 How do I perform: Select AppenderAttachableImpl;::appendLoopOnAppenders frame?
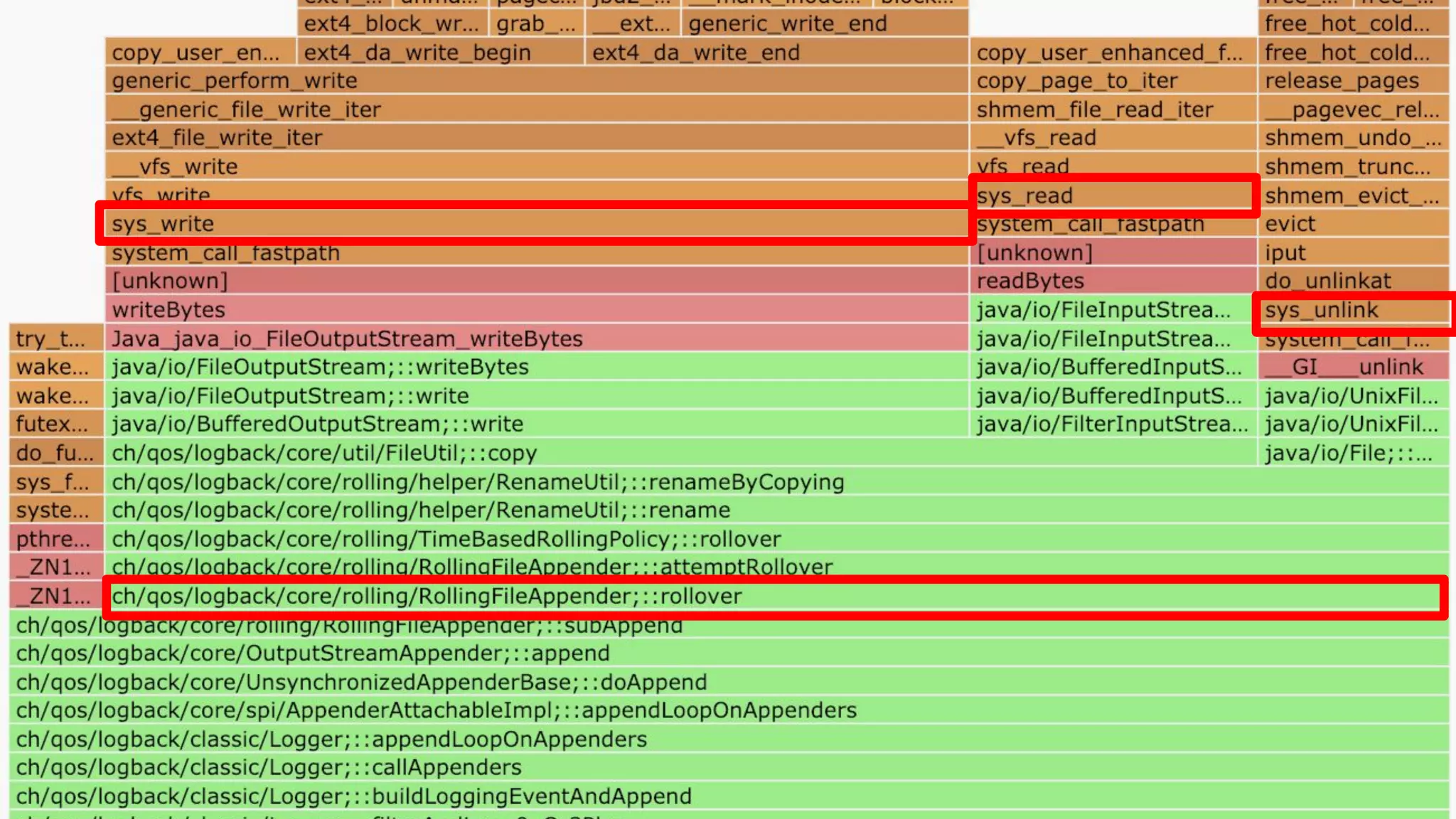729,710
